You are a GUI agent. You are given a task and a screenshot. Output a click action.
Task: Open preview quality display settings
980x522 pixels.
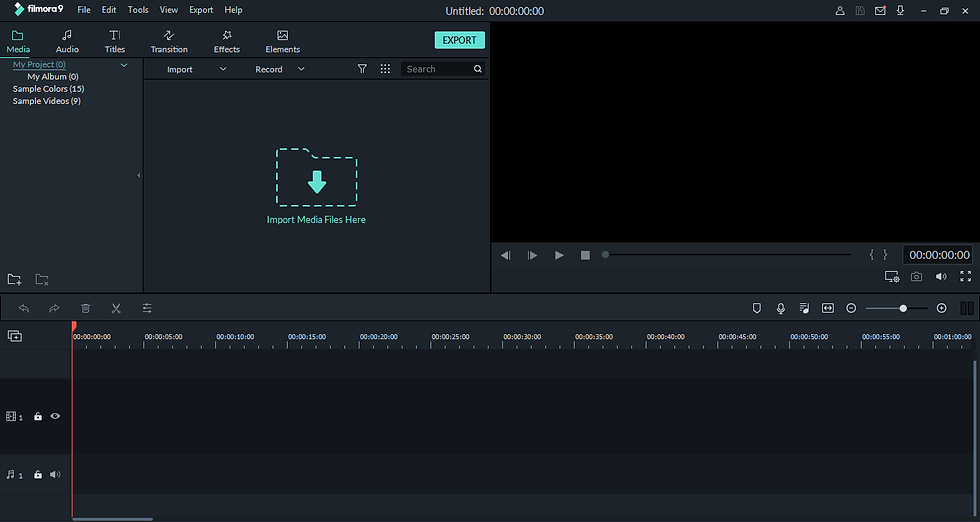point(892,276)
